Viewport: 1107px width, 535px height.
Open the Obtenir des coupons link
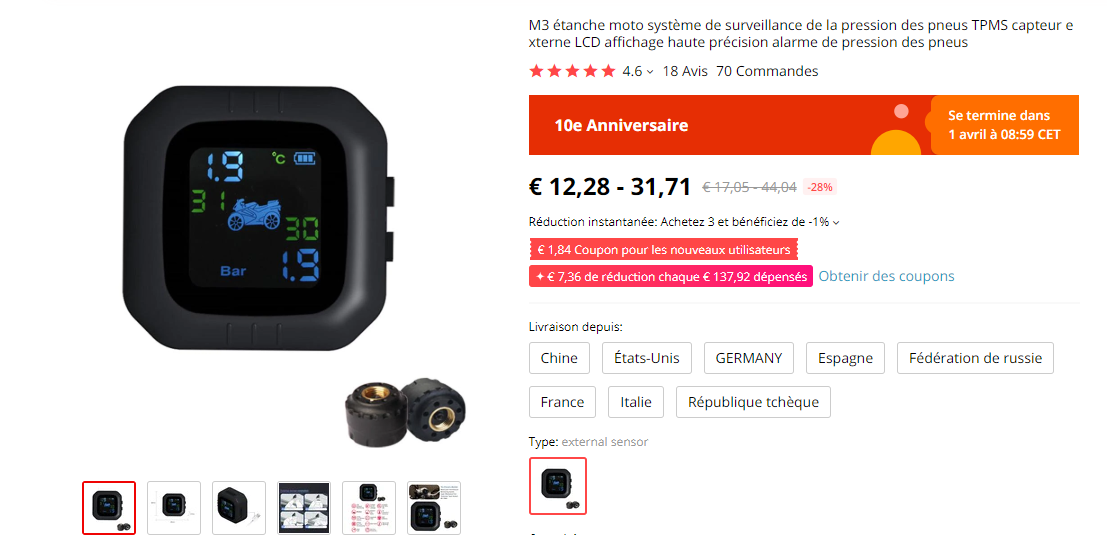886,276
